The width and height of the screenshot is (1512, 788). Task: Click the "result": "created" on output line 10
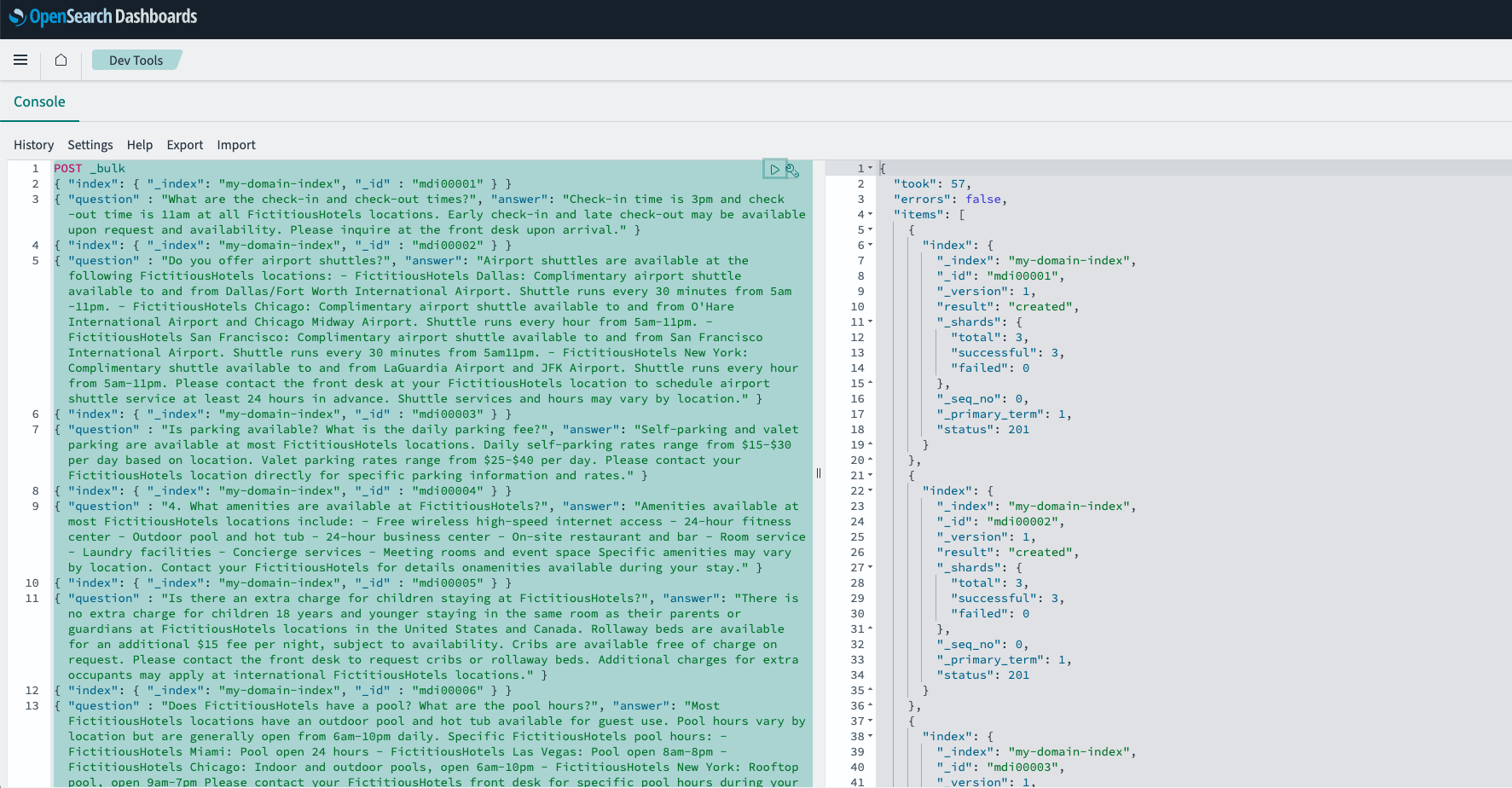pyautogui.click(x=1008, y=307)
